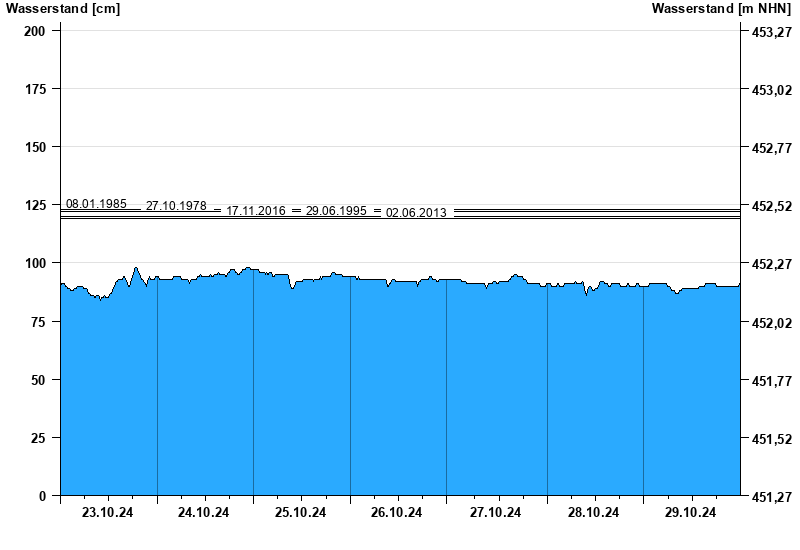Image resolution: width=800 pixels, height=550 pixels.
Task: Pick the 26.10.24 date label
Action: point(397,513)
